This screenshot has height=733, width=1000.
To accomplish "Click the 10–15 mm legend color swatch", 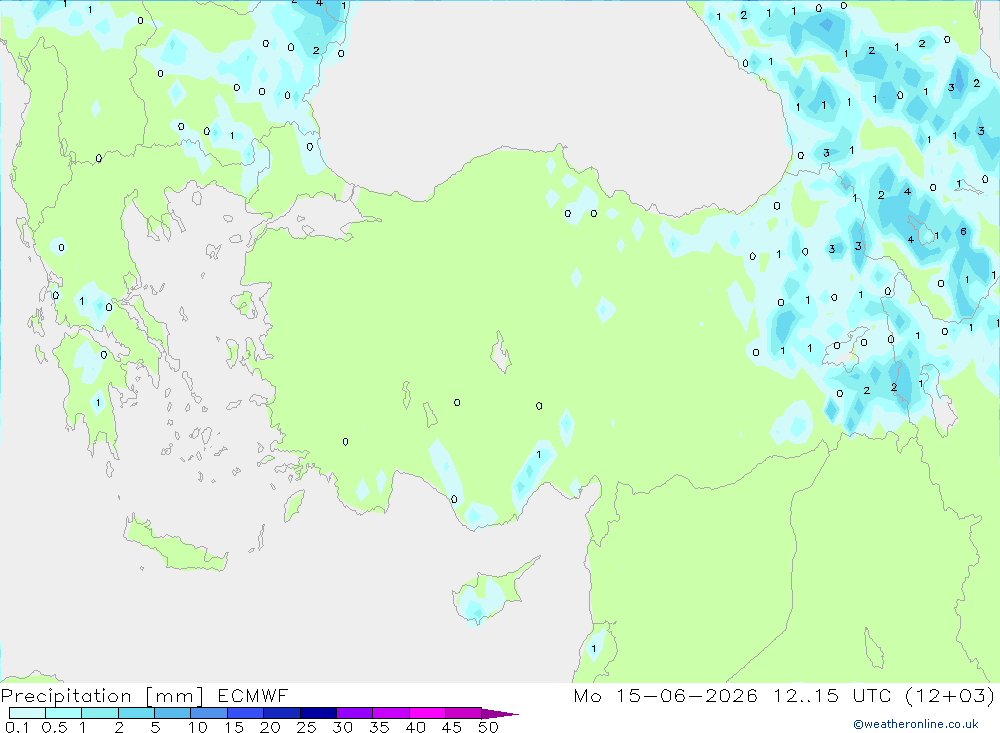I will tap(209, 713).
